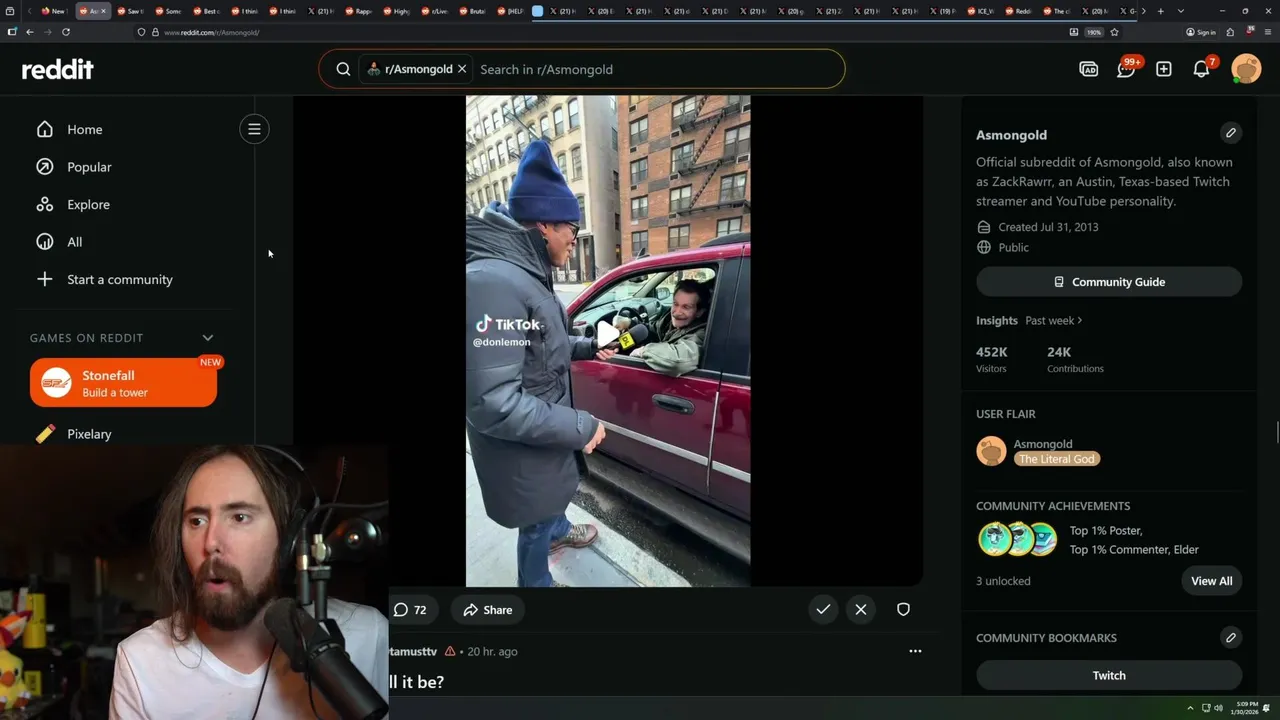The width and height of the screenshot is (1280, 720).
Task: Open the 72 comments button
Action: 411,610
